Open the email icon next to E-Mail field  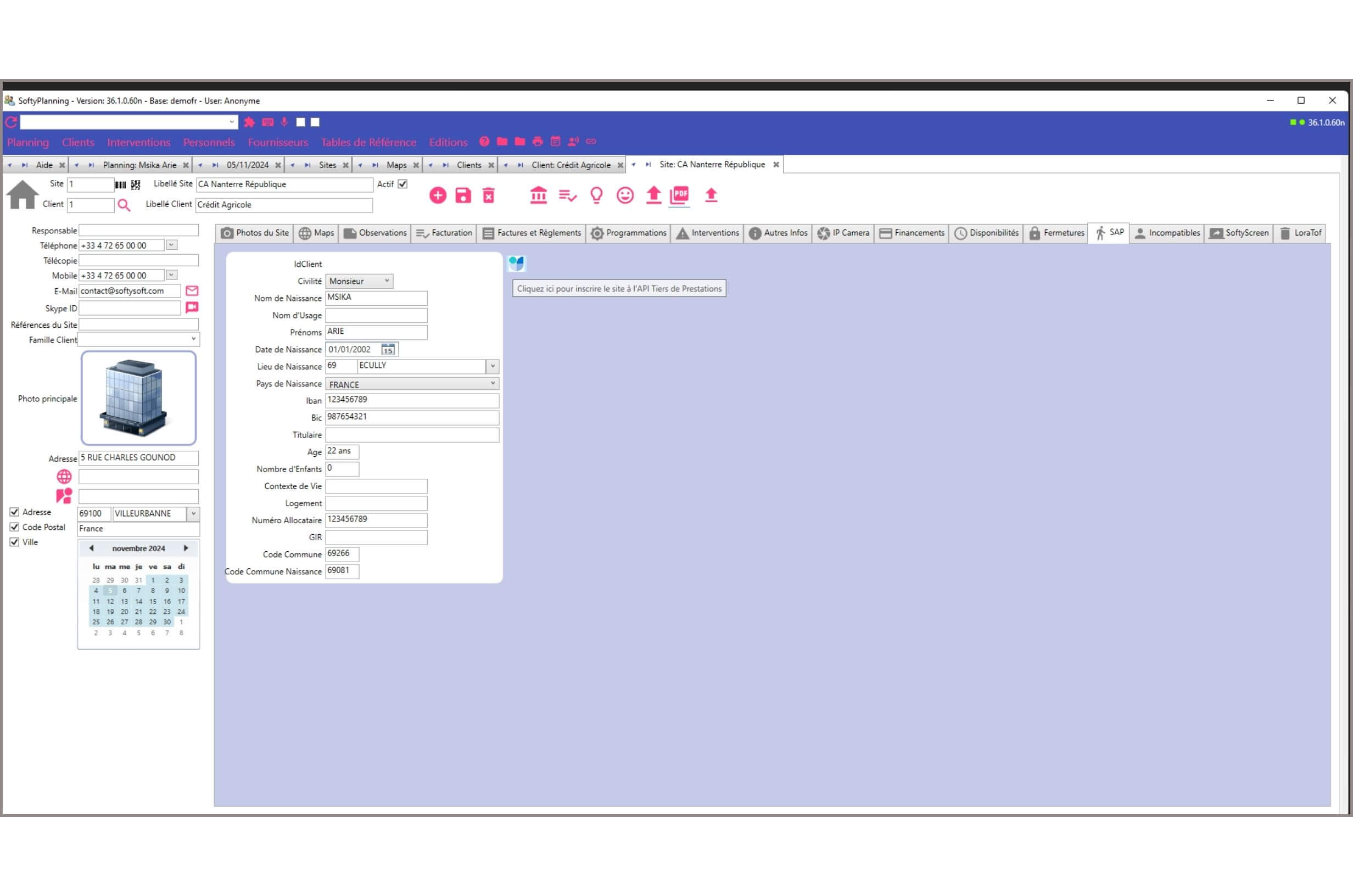coord(192,291)
